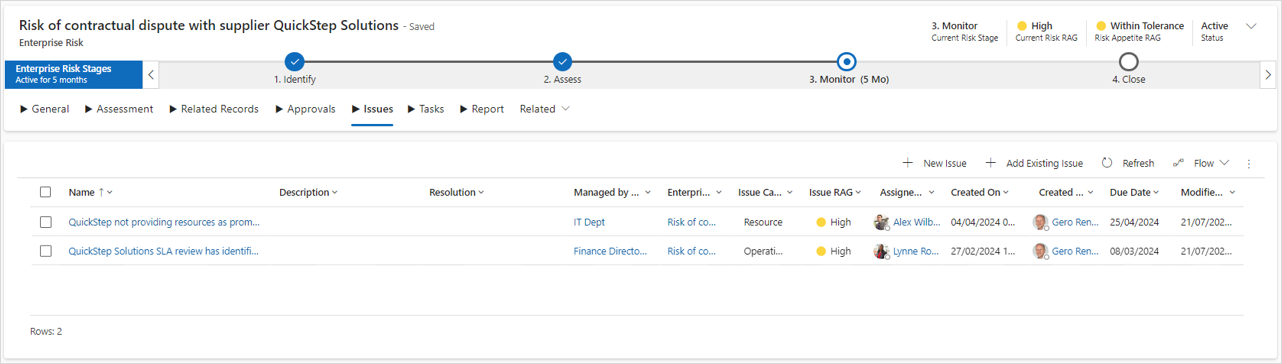Click the '3. Monitor' Current Risk Stage header field
Screen dimensions: 1282x364
pos(964,31)
